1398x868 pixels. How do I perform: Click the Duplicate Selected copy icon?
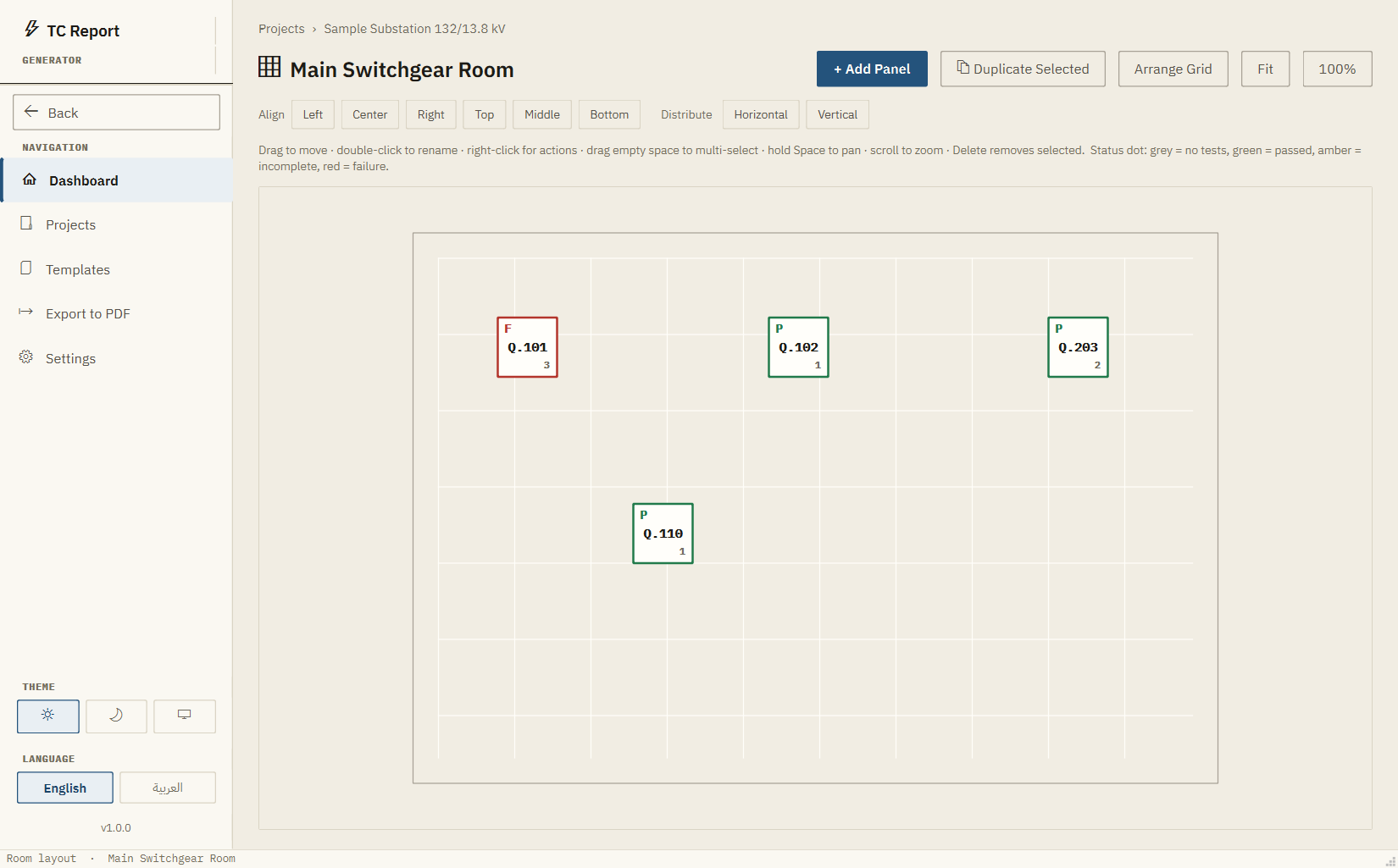(963, 67)
